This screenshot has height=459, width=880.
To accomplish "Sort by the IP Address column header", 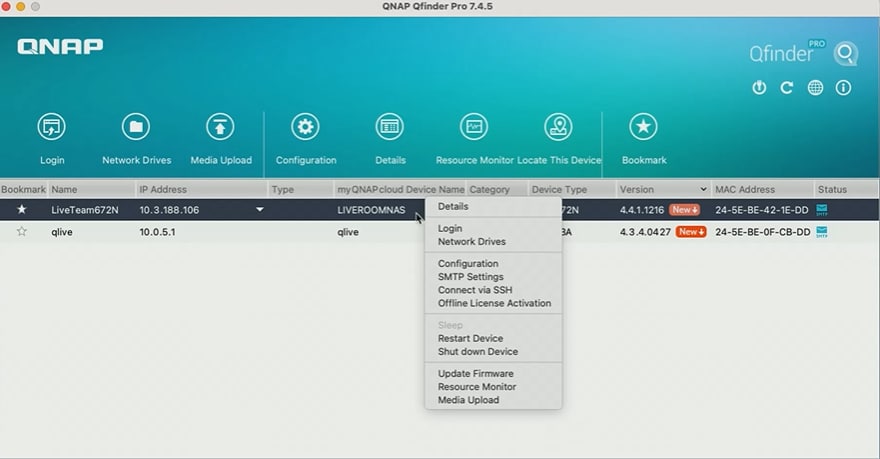I will click(x=201, y=189).
